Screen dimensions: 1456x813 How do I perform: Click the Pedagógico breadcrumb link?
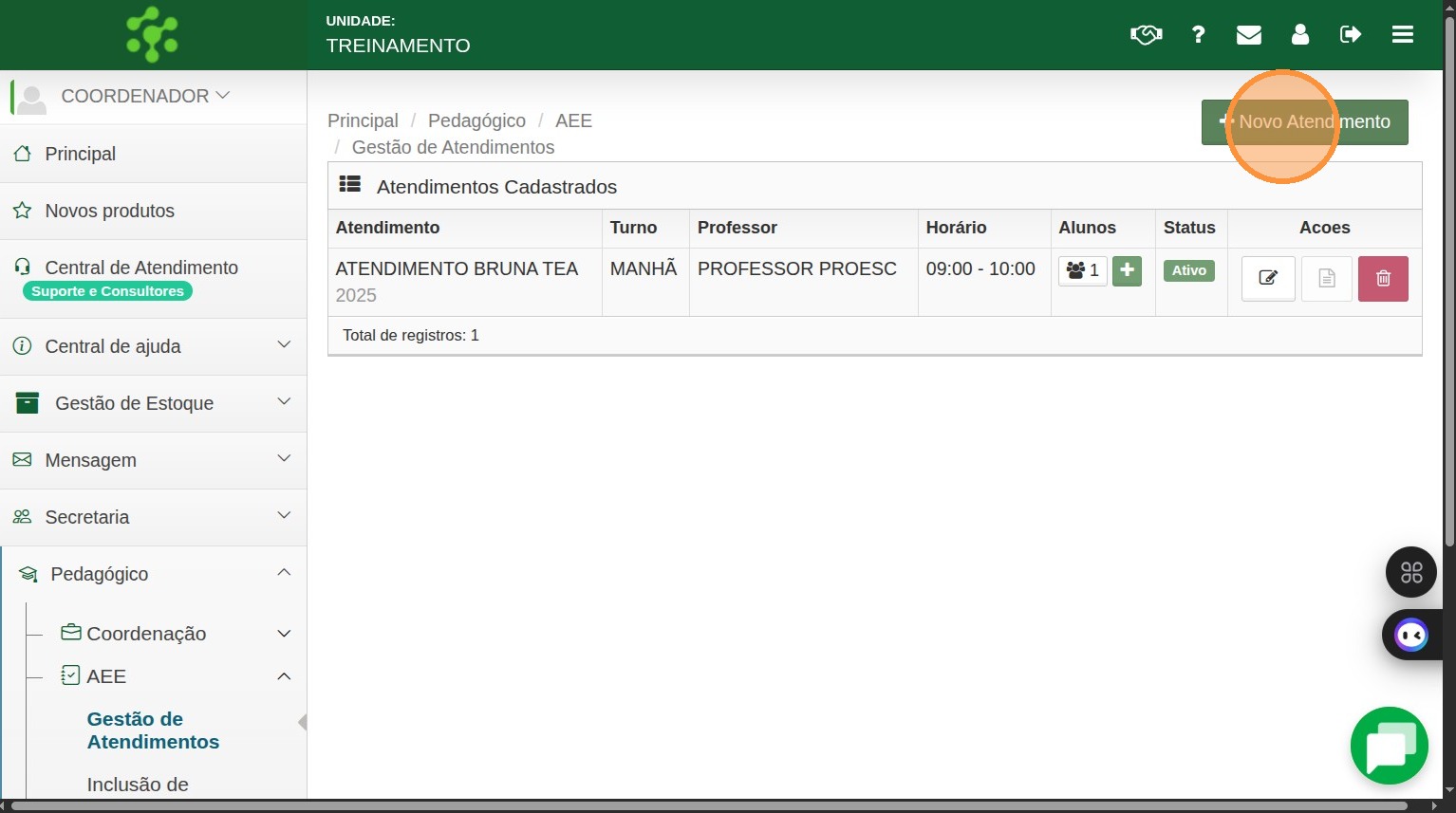(x=476, y=120)
